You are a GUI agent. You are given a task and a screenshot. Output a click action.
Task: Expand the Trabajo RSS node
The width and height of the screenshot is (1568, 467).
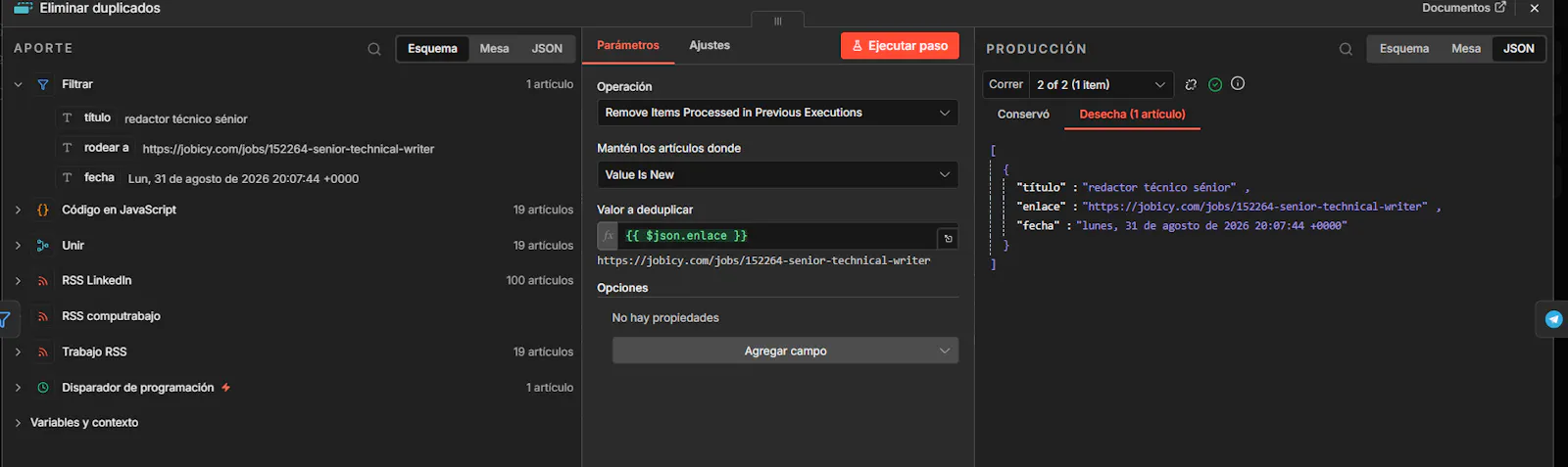pyautogui.click(x=18, y=352)
